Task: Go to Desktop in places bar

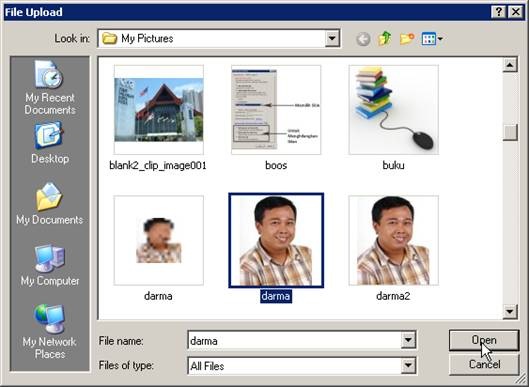Action: (x=50, y=143)
